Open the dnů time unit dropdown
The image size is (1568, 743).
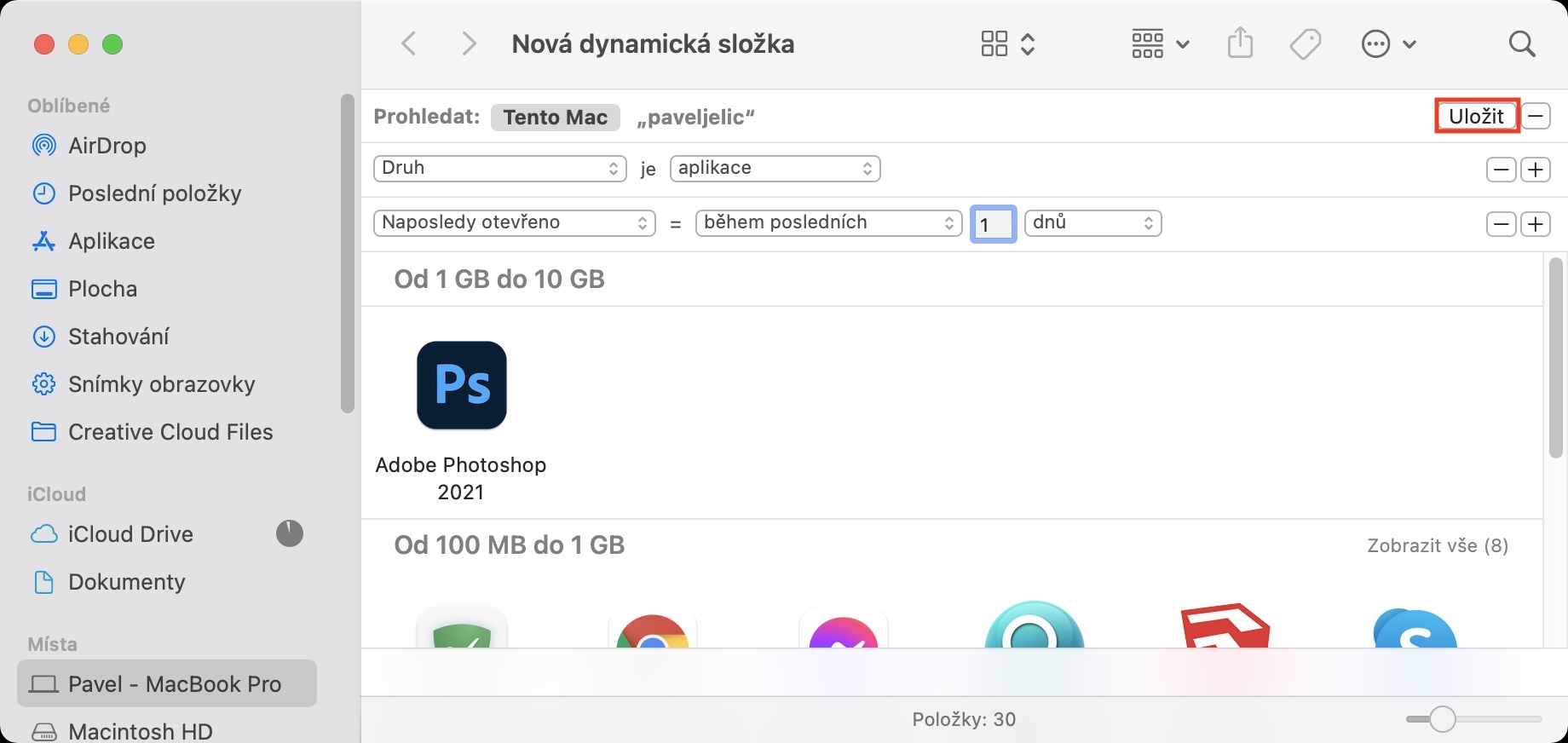[1092, 223]
